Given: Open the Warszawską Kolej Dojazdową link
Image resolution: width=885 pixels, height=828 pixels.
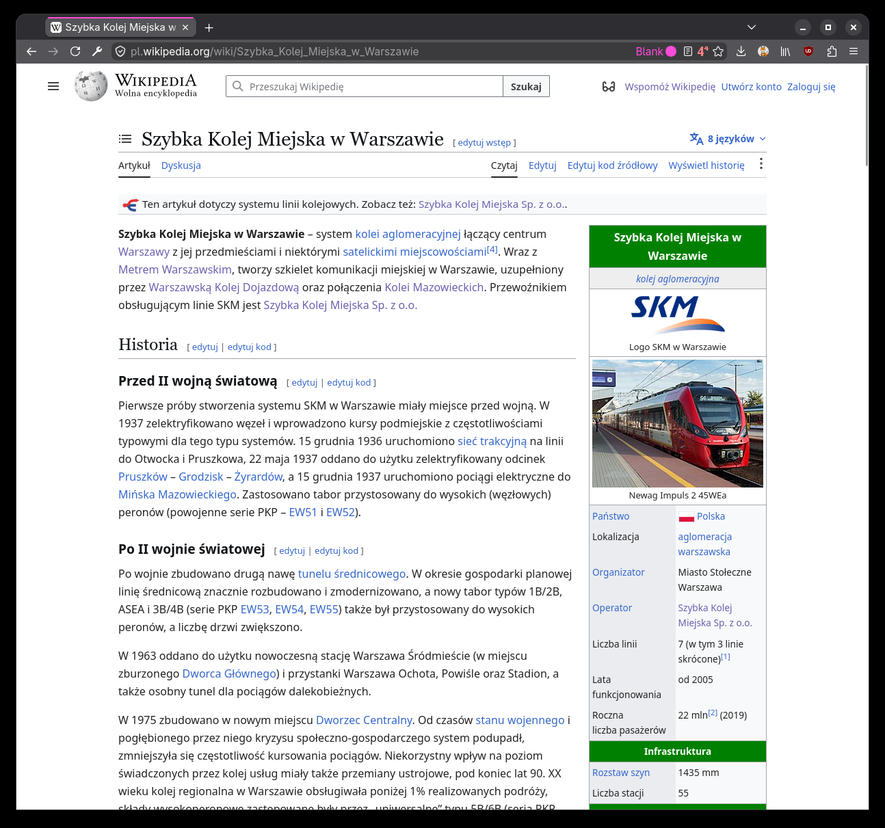Looking at the screenshot, I should coord(224,287).
